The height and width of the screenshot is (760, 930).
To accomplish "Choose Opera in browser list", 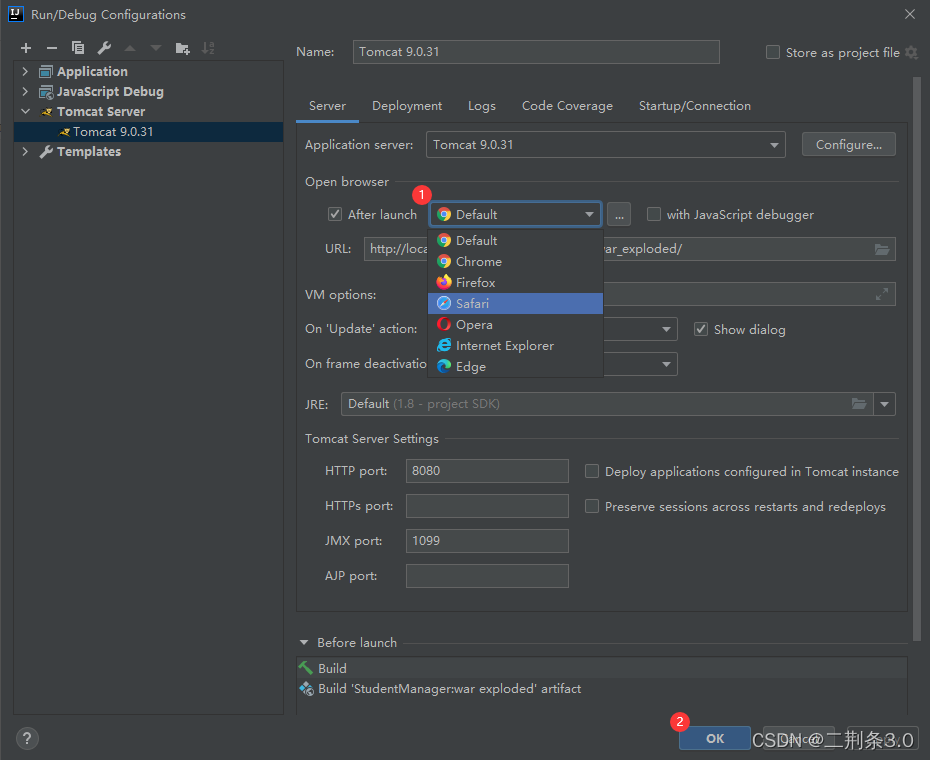I will click(x=515, y=325).
